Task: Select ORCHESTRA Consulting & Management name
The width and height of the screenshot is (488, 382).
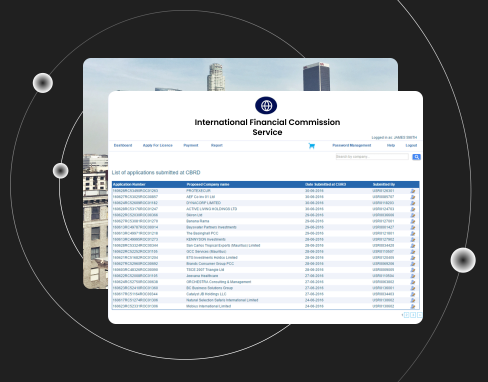Action: [219, 282]
